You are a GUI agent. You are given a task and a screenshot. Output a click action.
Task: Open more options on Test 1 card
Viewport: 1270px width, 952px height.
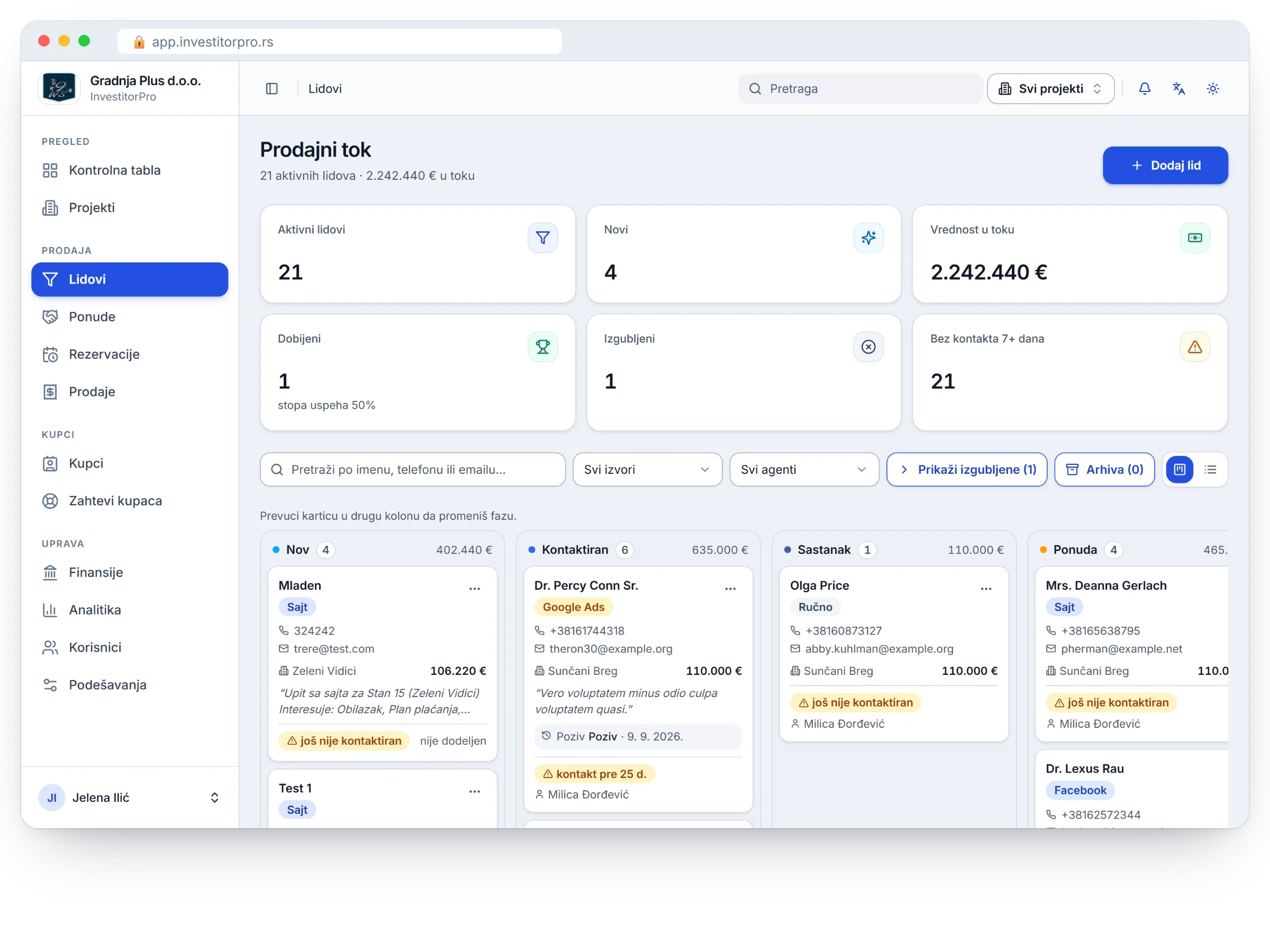475,791
